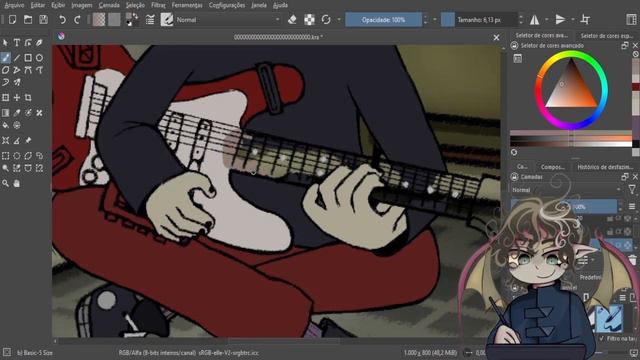This screenshot has width=640, height=360.
Task: Select the Pan hand tool
Action: click(17, 184)
